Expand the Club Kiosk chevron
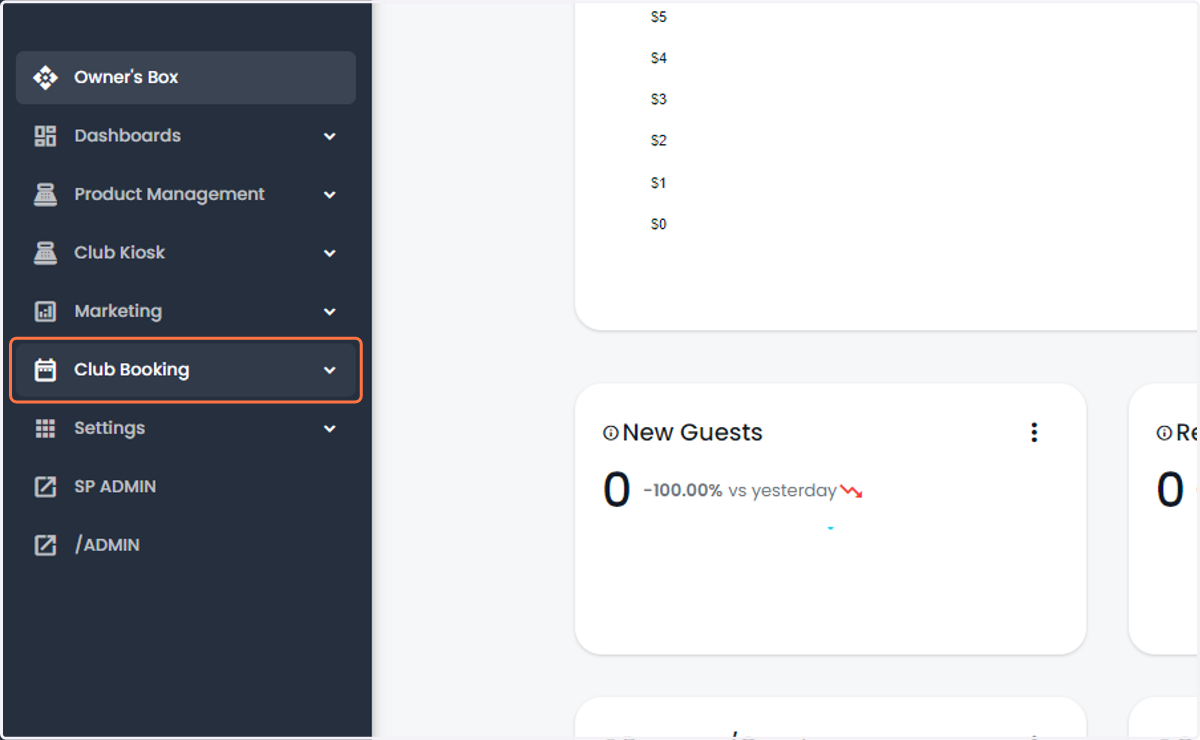 point(330,253)
